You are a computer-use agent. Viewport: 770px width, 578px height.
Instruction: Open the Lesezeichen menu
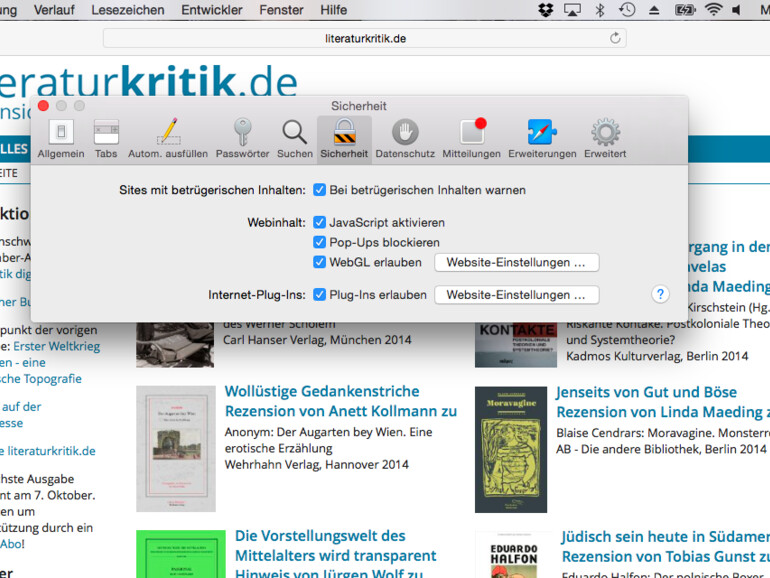click(x=128, y=10)
